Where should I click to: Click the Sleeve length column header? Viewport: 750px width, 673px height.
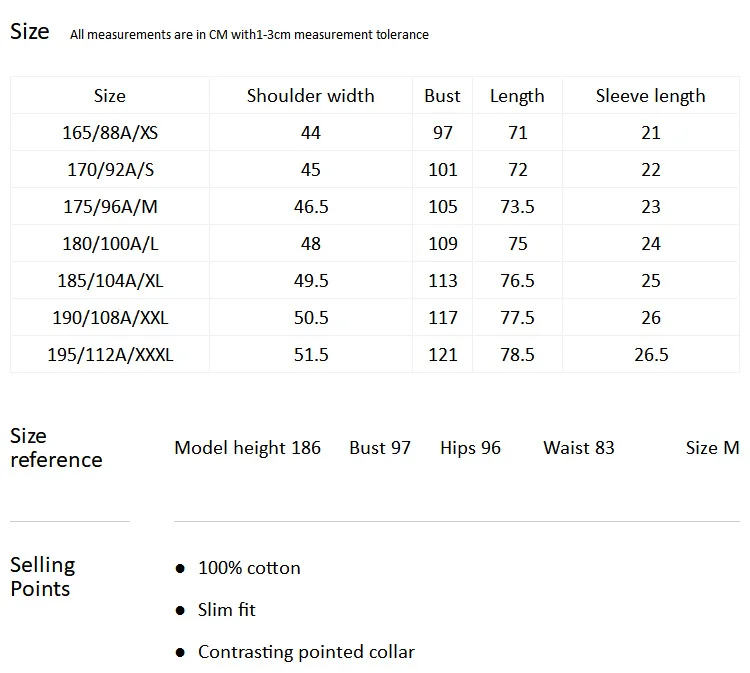tap(651, 96)
